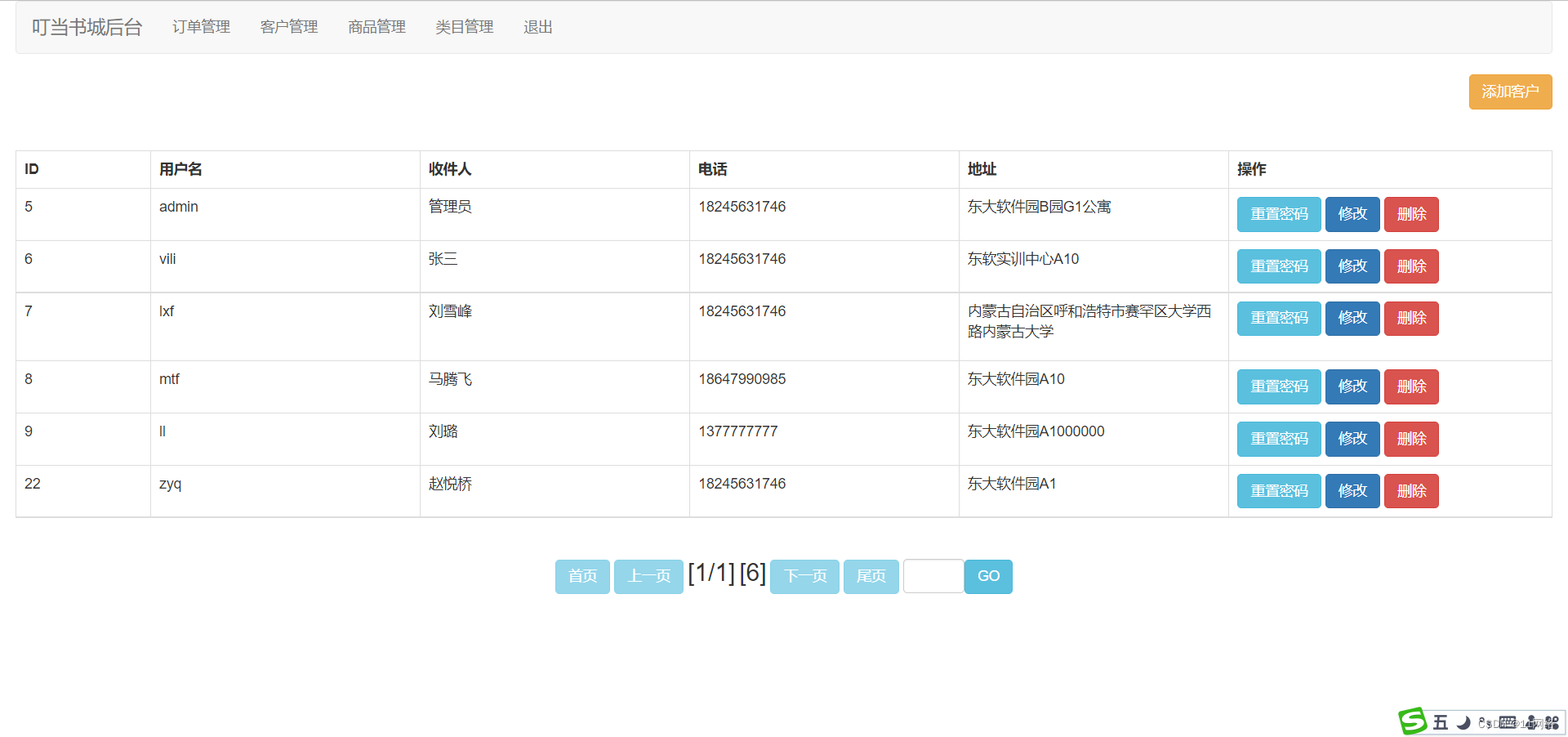
Task: Click the moon half-width icon in IME bar
Action: 1463,722
